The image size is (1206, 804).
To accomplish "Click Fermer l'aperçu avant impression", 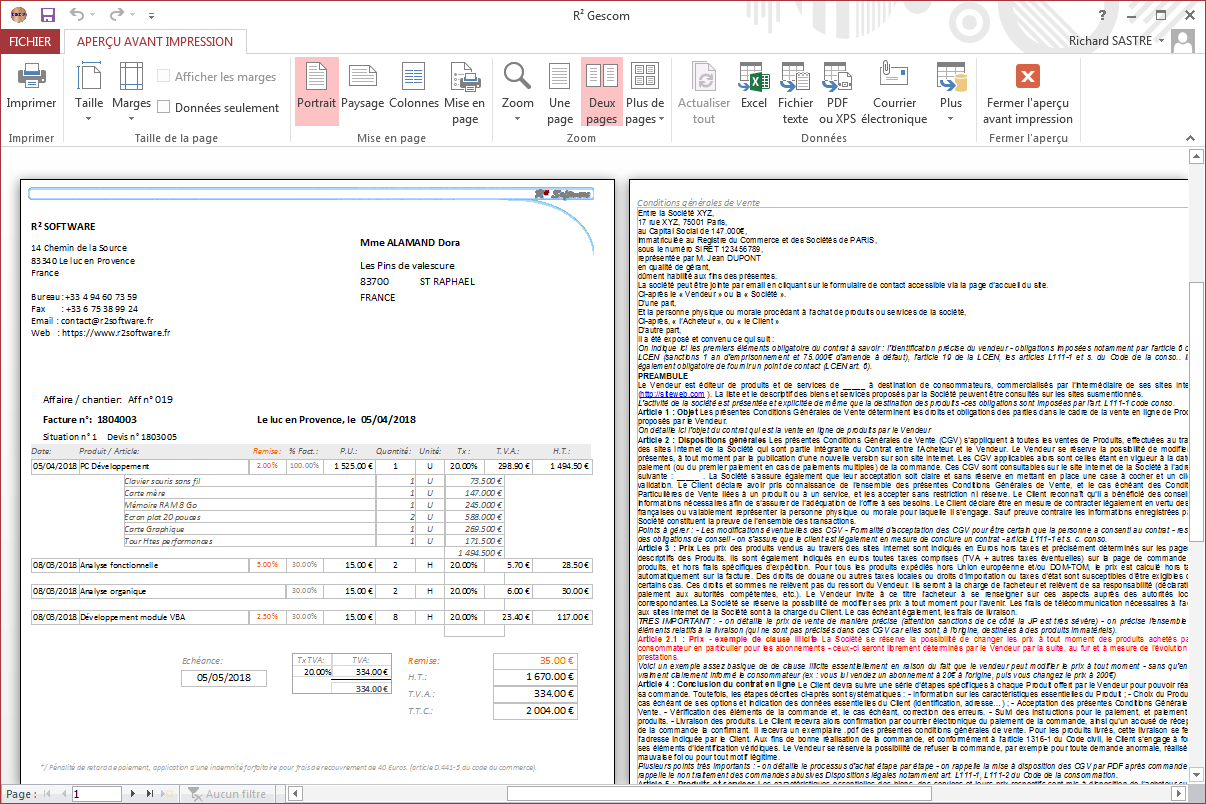I will (x=1028, y=91).
